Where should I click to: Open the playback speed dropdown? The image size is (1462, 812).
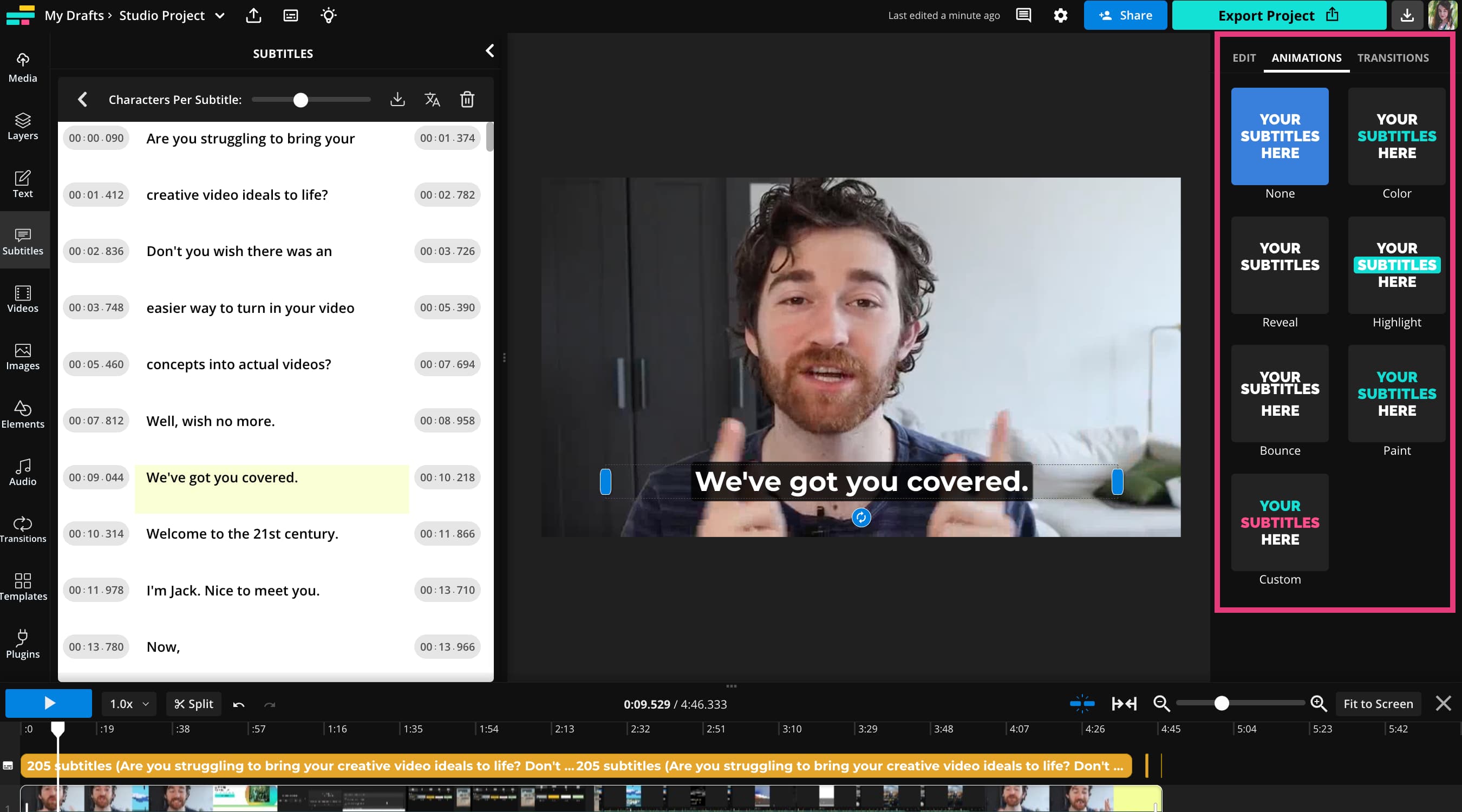[128, 704]
